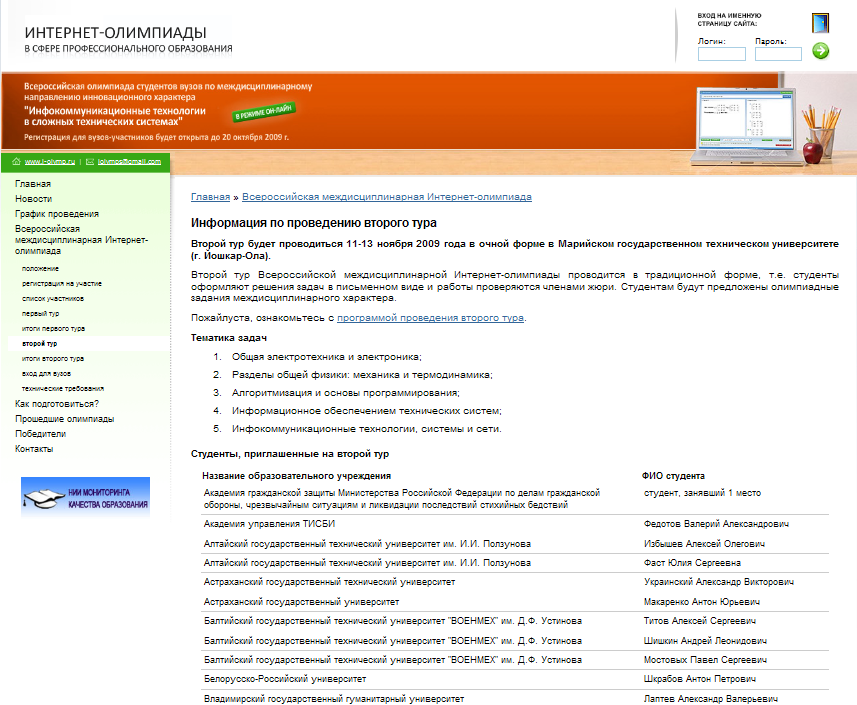Click the heading Информация по проведению второго тура
Viewport: 857px width, 705px height.
(x=314, y=223)
